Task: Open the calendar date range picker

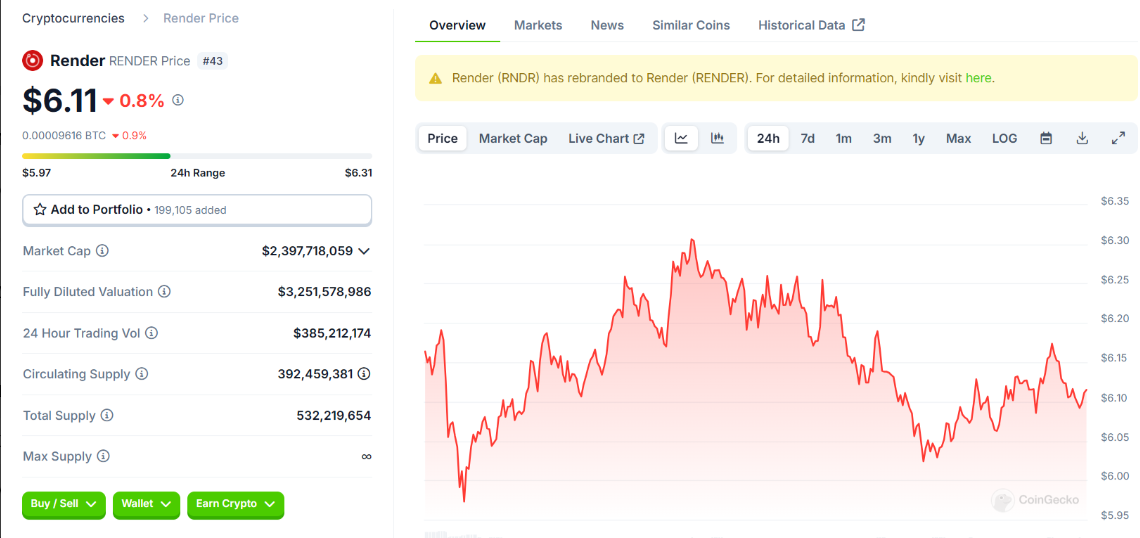Action: 1046,138
